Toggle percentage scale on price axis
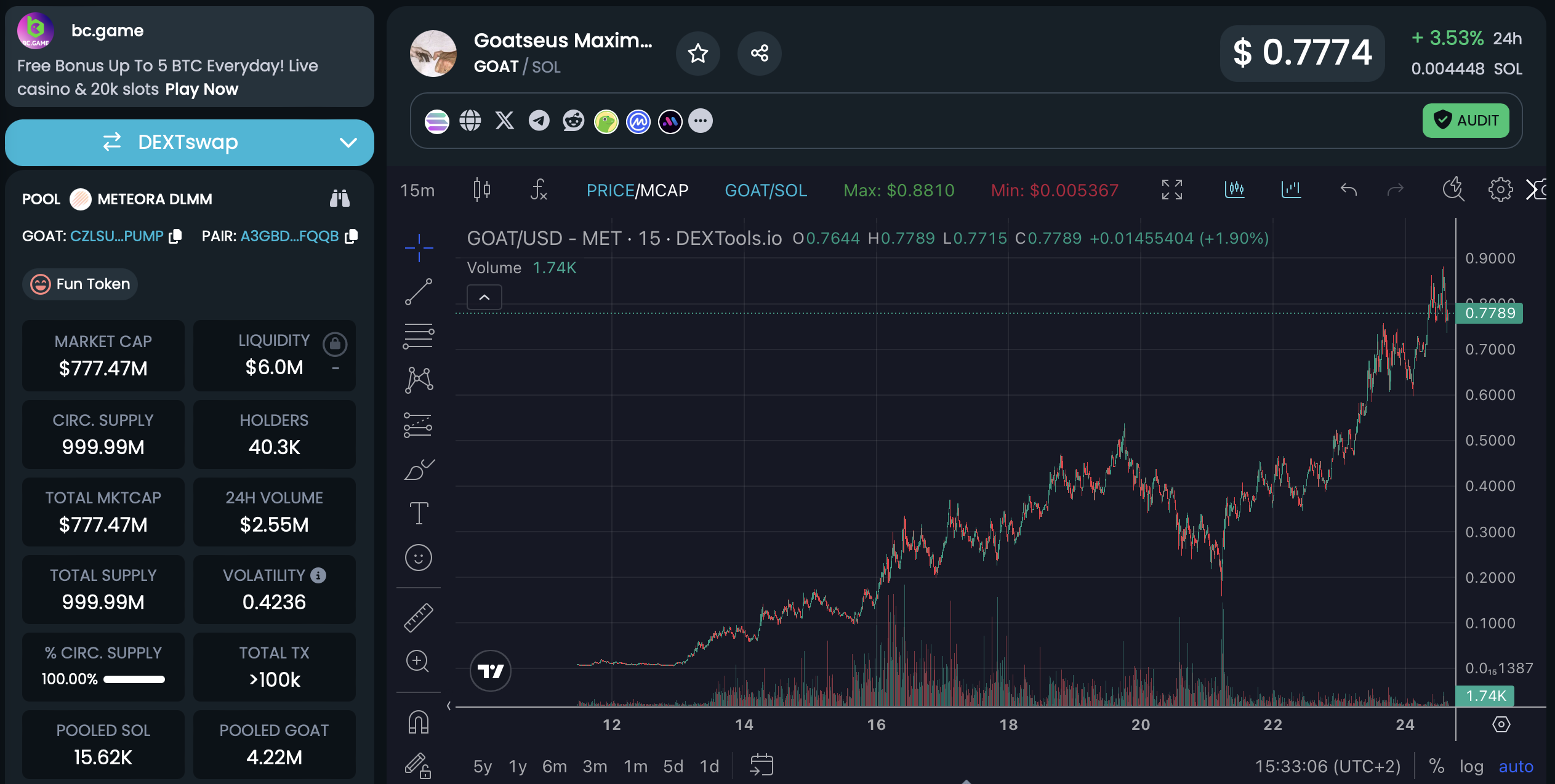The width and height of the screenshot is (1555, 784). (x=1436, y=766)
